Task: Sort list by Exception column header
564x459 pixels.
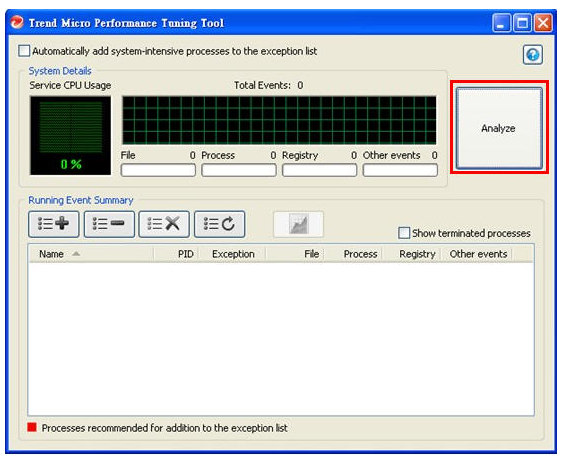Action: tap(232, 254)
